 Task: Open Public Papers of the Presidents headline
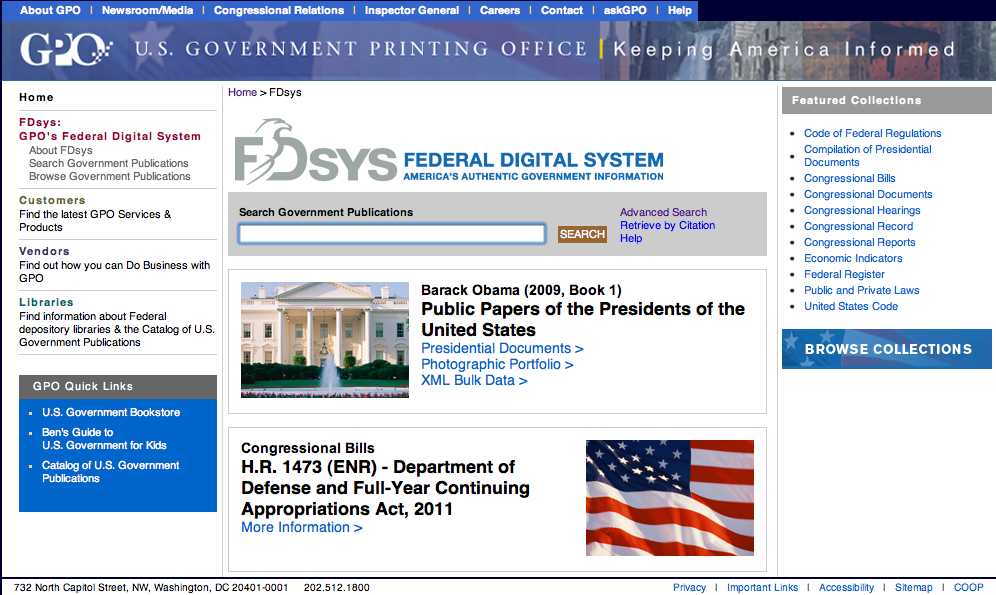tap(583, 319)
